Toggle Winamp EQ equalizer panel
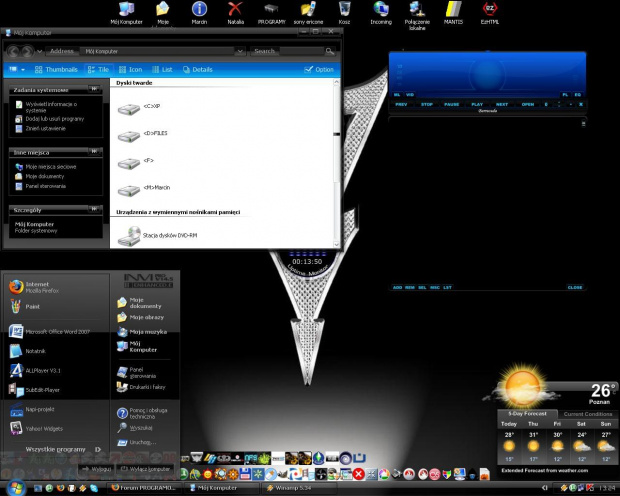 coord(578,95)
